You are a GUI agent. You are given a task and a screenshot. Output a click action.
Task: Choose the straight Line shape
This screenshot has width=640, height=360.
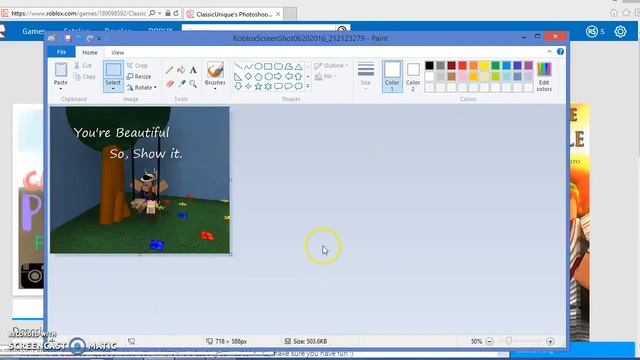point(238,67)
